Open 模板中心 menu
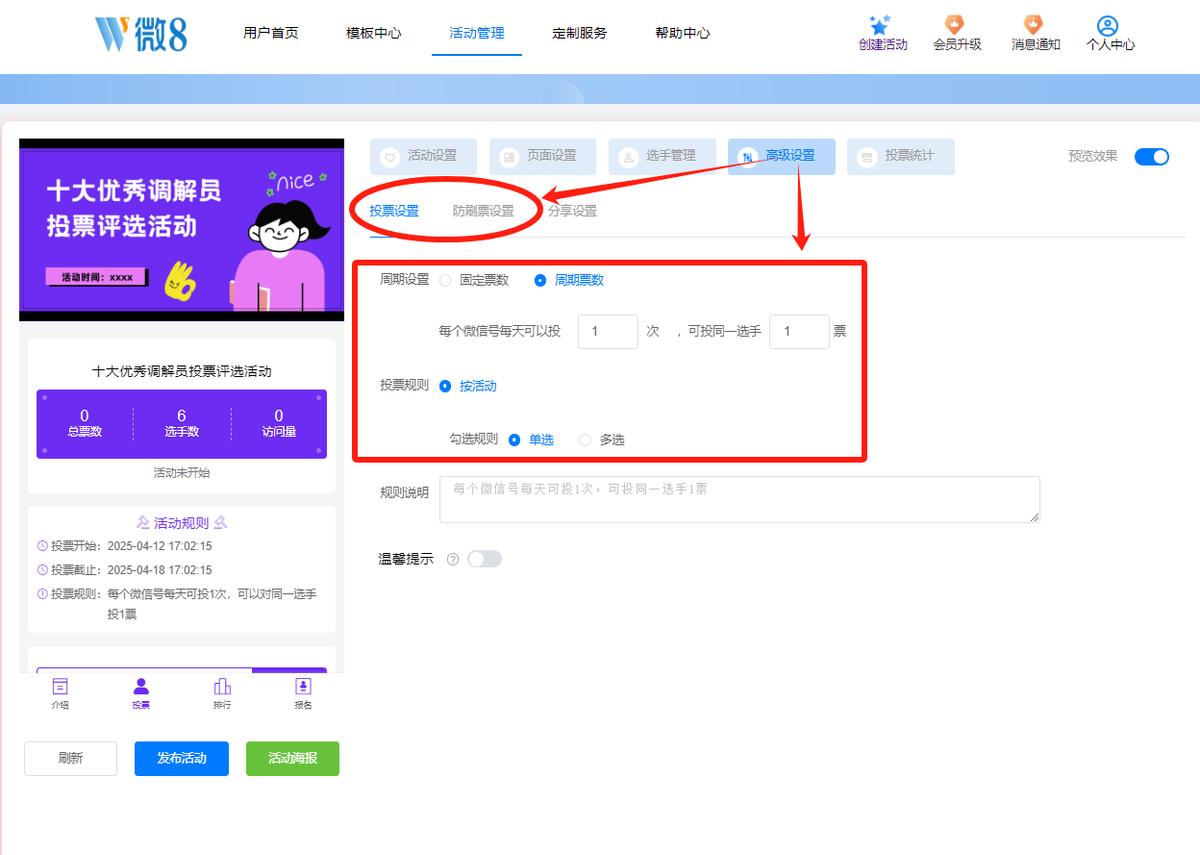Image resolution: width=1200 pixels, height=855 pixels. tap(374, 33)
